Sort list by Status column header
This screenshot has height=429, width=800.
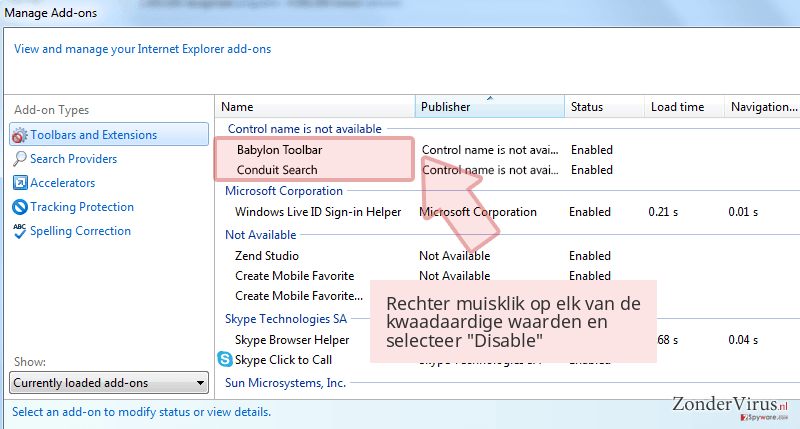(604, 107)
